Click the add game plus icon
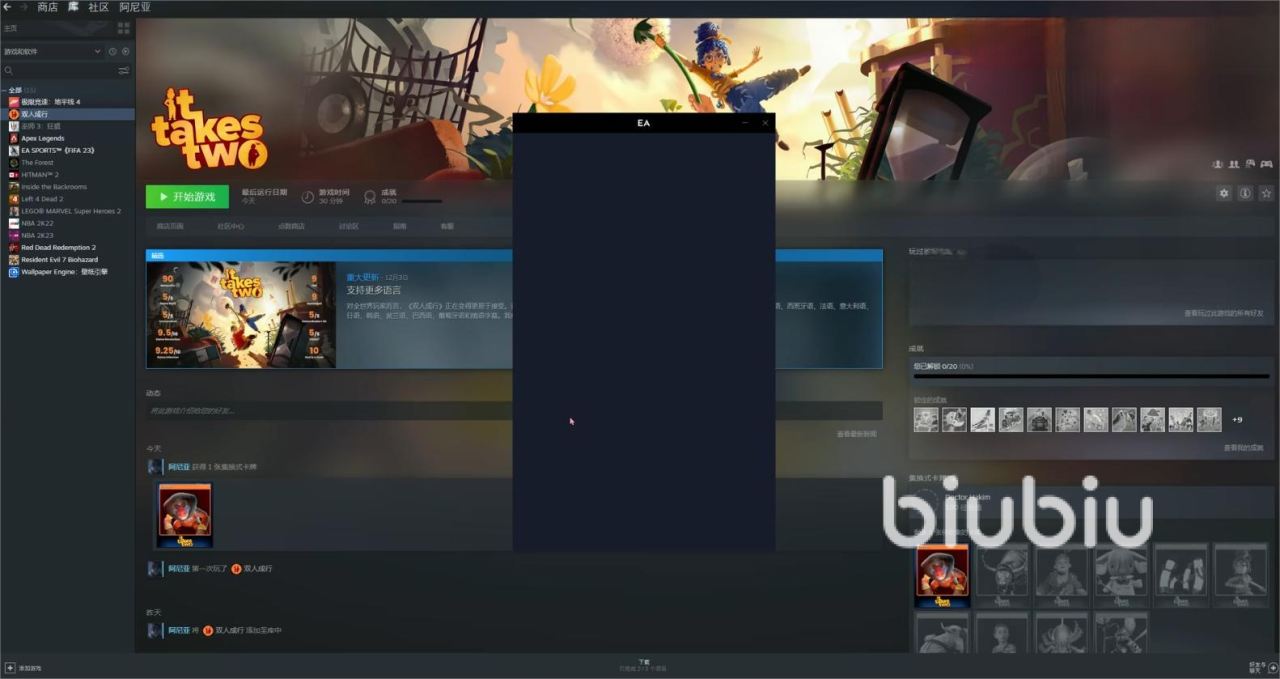Image resolution: width=1280 pixels, height=679 pixels. 10,667
